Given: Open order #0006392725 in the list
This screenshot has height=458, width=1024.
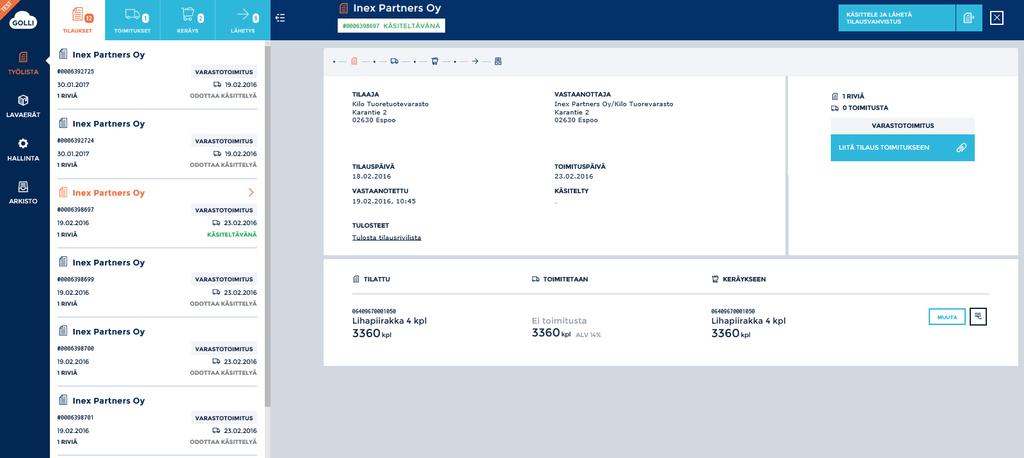Looking at the screenshot, I should point(157,75).
